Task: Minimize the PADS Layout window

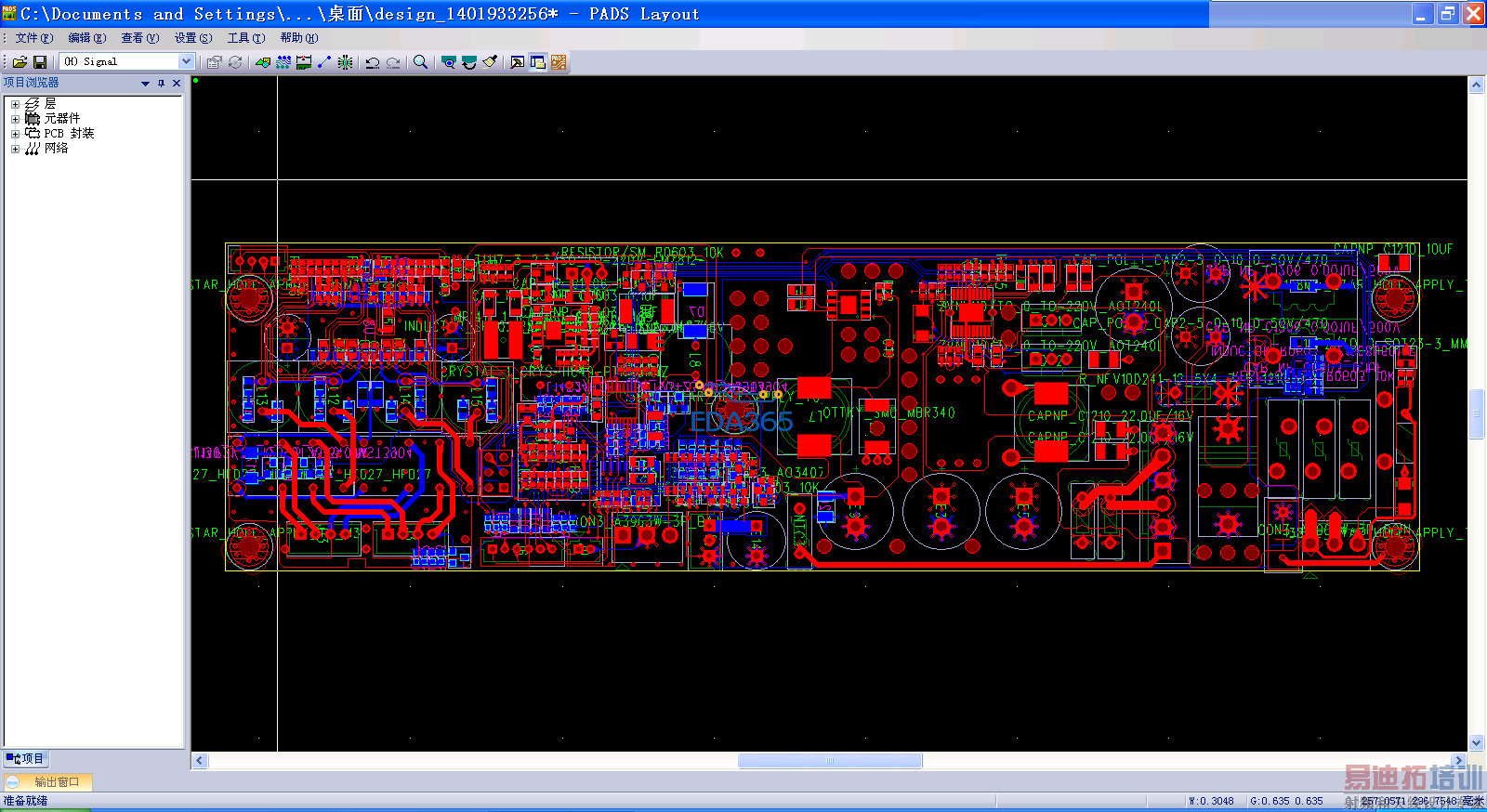Action: pyautogui.click(x=1422, y=14)
